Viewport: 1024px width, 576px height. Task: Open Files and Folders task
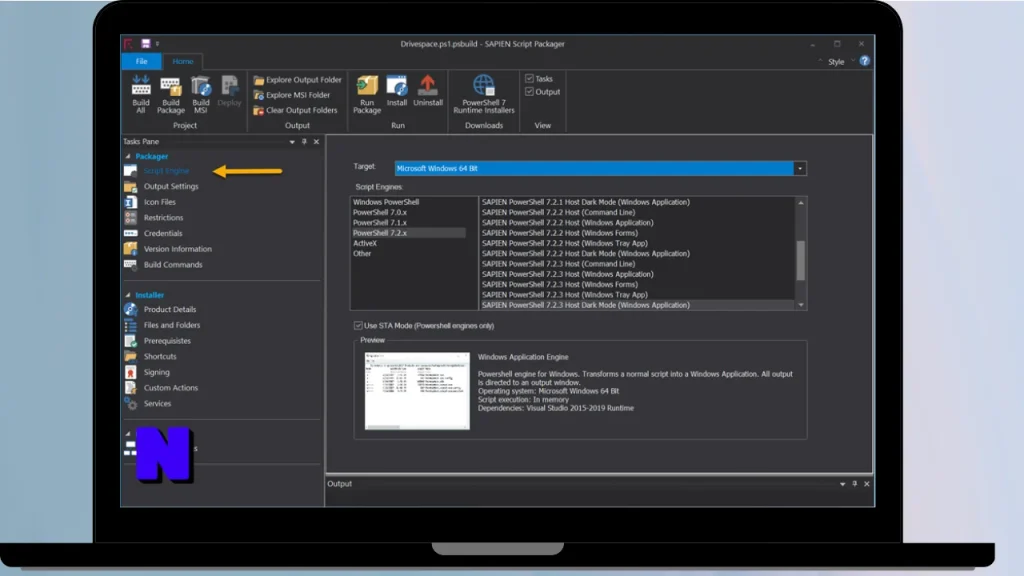[172, 325]
